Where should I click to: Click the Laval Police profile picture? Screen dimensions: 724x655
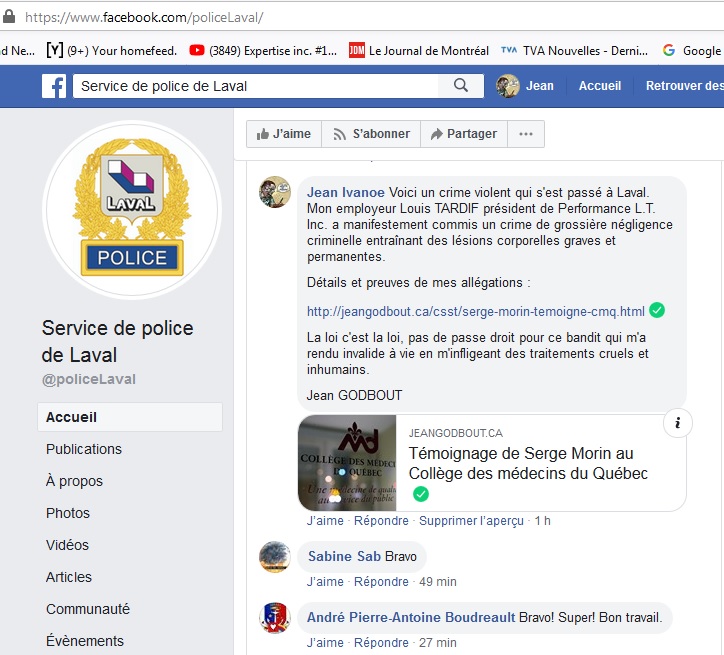point(131,210)
